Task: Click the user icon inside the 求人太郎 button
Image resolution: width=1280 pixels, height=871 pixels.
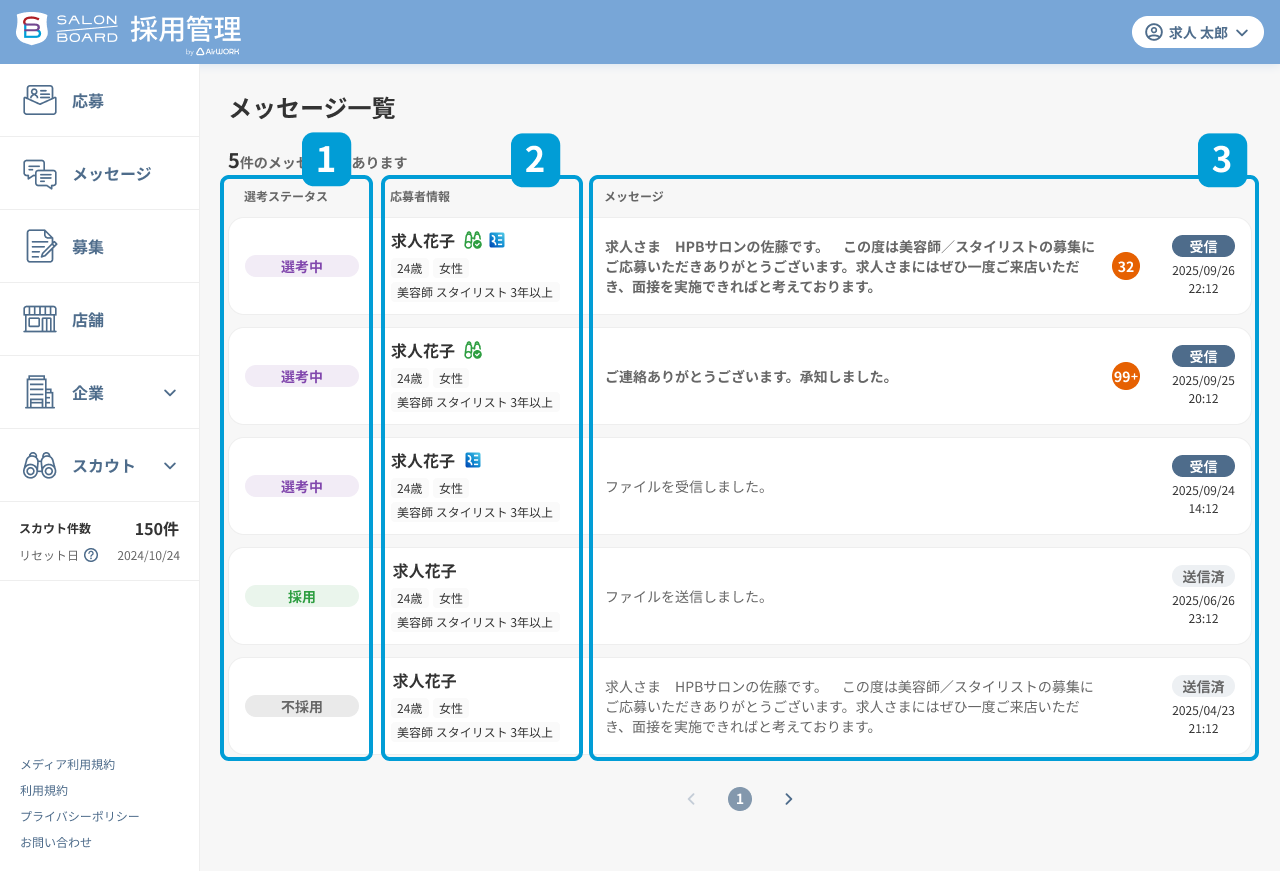Action: [x=1155, y=31]
